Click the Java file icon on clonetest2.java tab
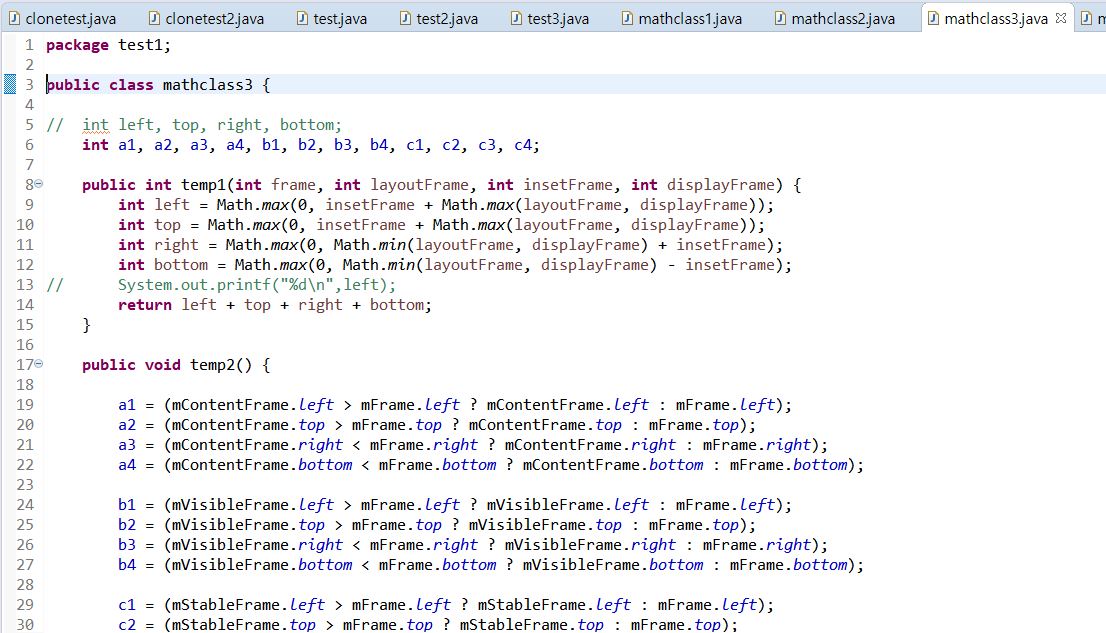 click(x=154, y=18)
